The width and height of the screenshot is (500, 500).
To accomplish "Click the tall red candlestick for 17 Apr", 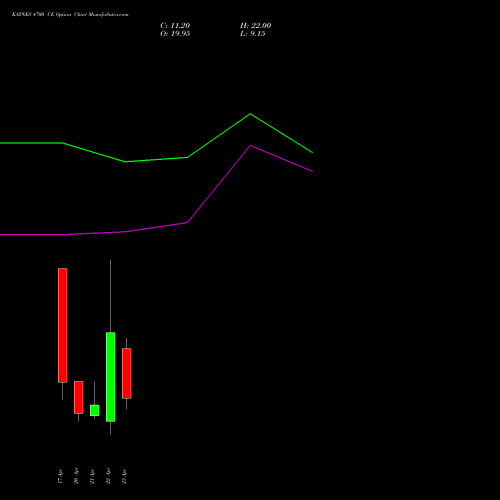I will tap(62, 325).
